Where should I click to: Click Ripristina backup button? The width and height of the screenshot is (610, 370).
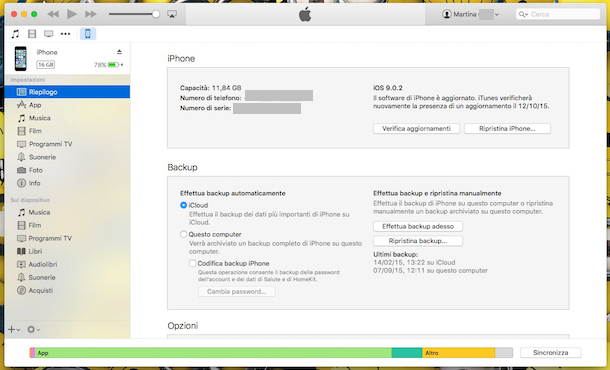(418, 241)
